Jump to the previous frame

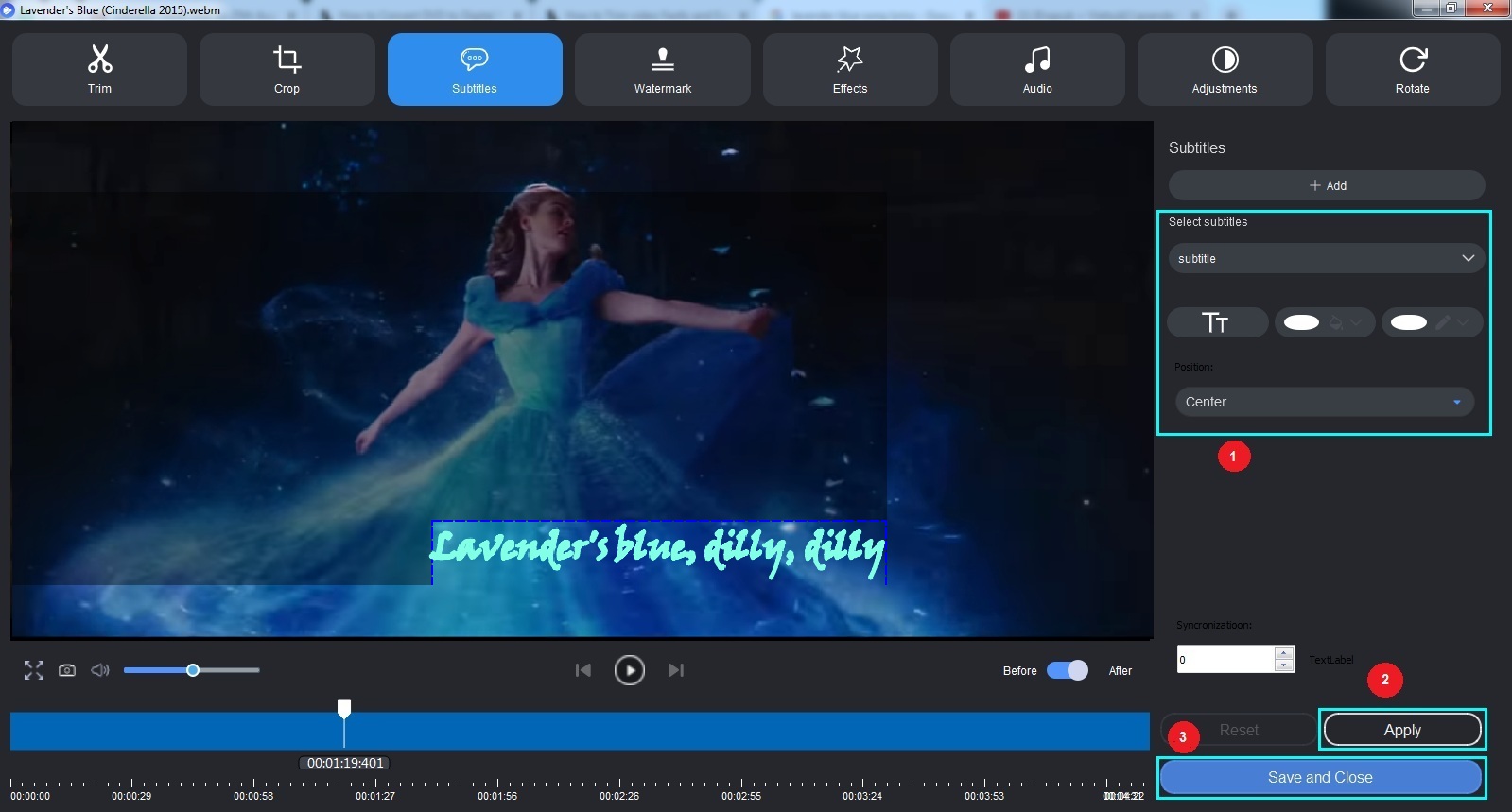click(583, 670)
